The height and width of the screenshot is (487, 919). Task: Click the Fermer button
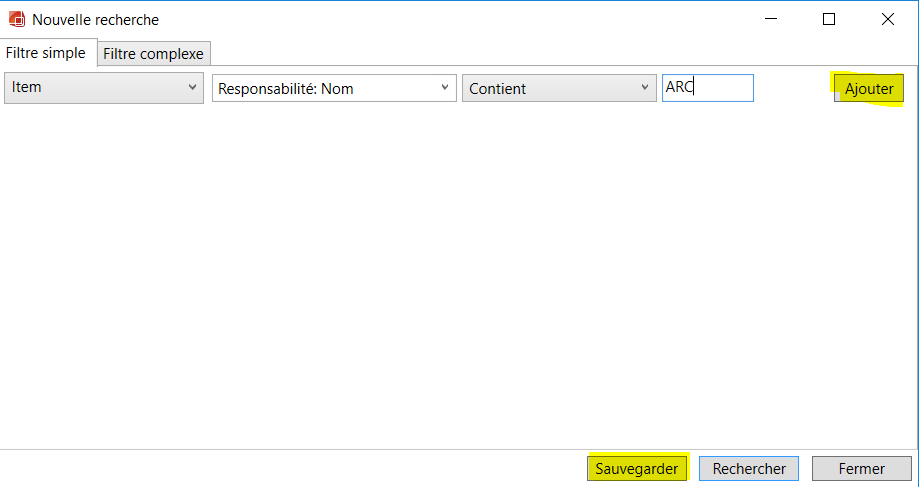tap(861, 468)
